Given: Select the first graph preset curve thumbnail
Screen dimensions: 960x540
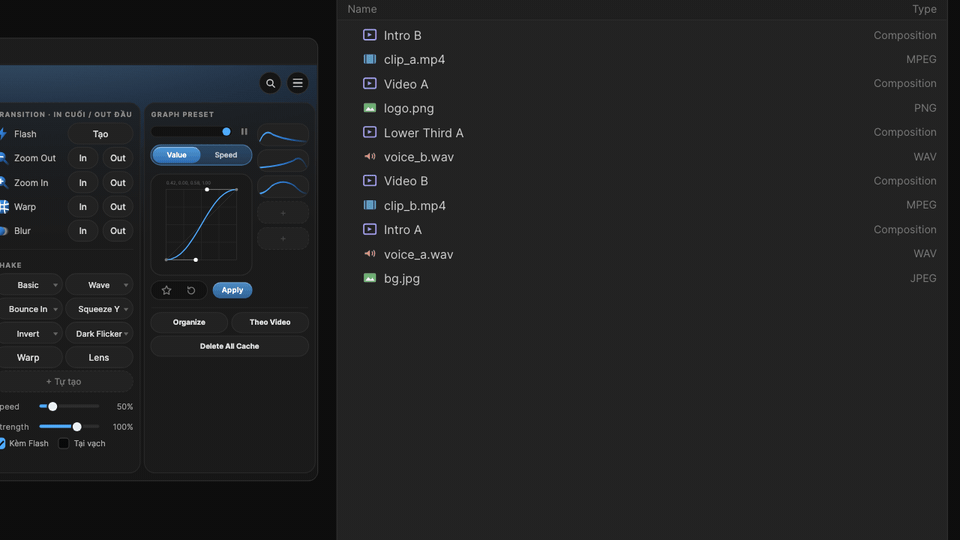Looking at the screenshot, I should (283, 135).
